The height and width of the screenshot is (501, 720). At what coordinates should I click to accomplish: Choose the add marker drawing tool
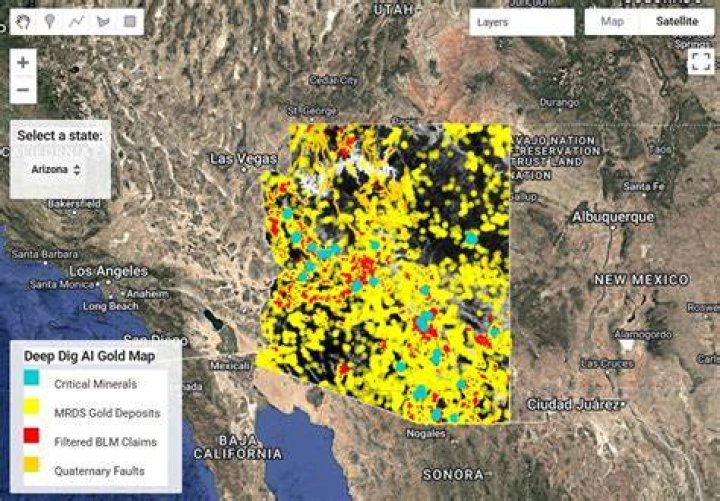(x=50, y=22)
